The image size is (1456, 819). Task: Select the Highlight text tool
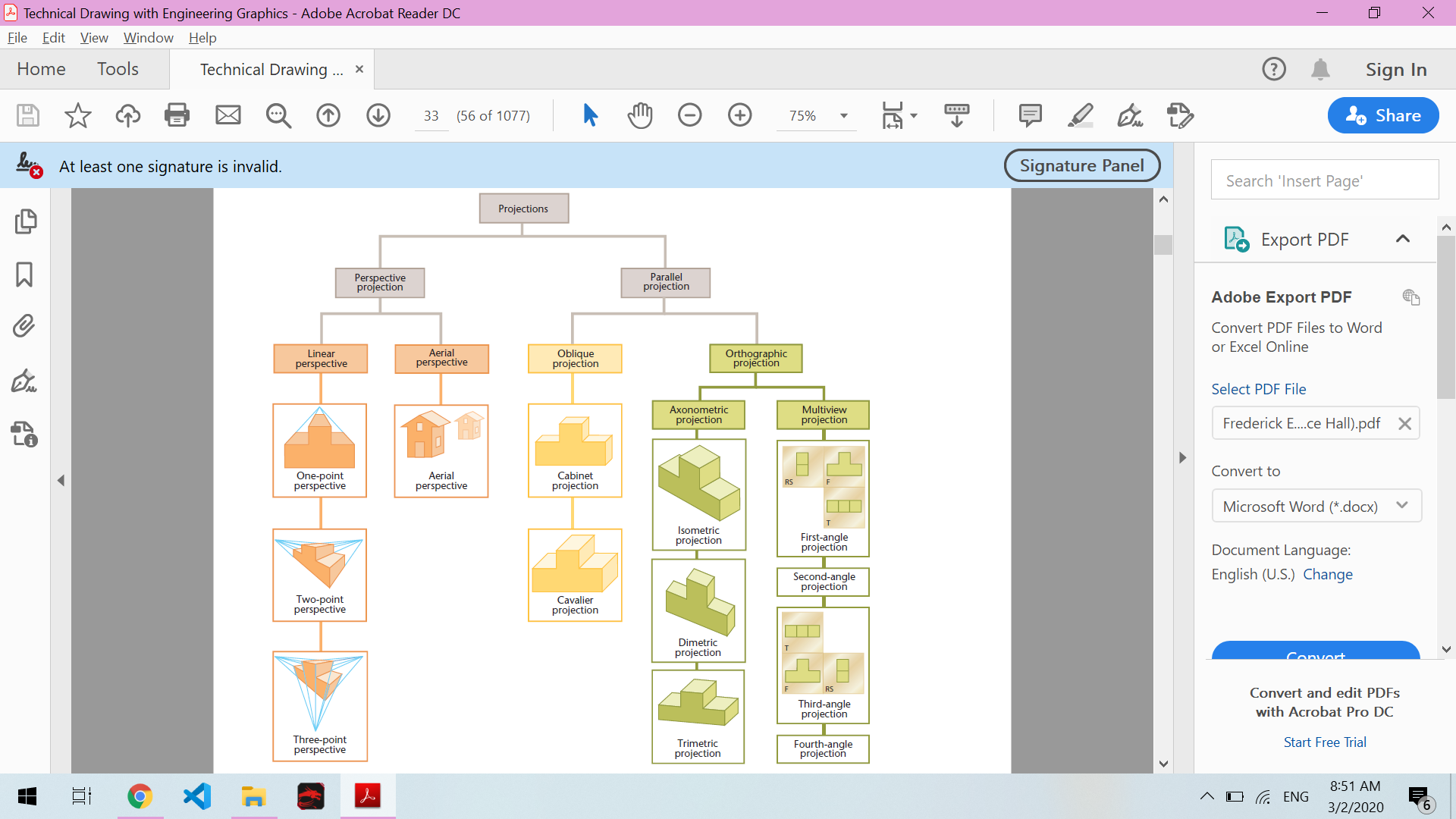tap(1080, 115)
